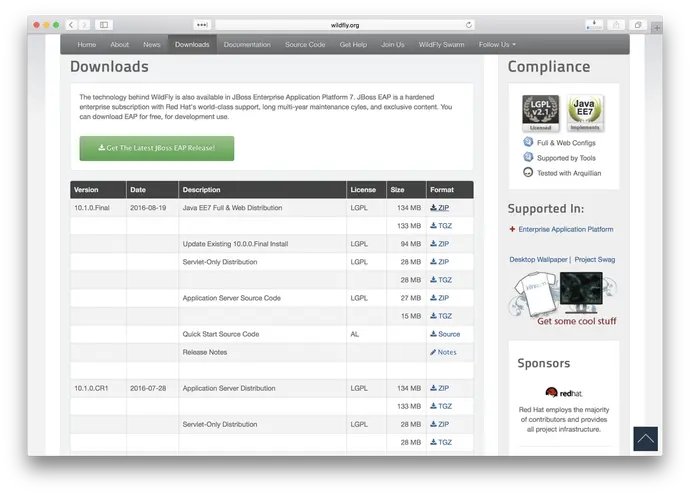Expand the Follow Us dropdown
690x495 pixels.
click(497, 44)
